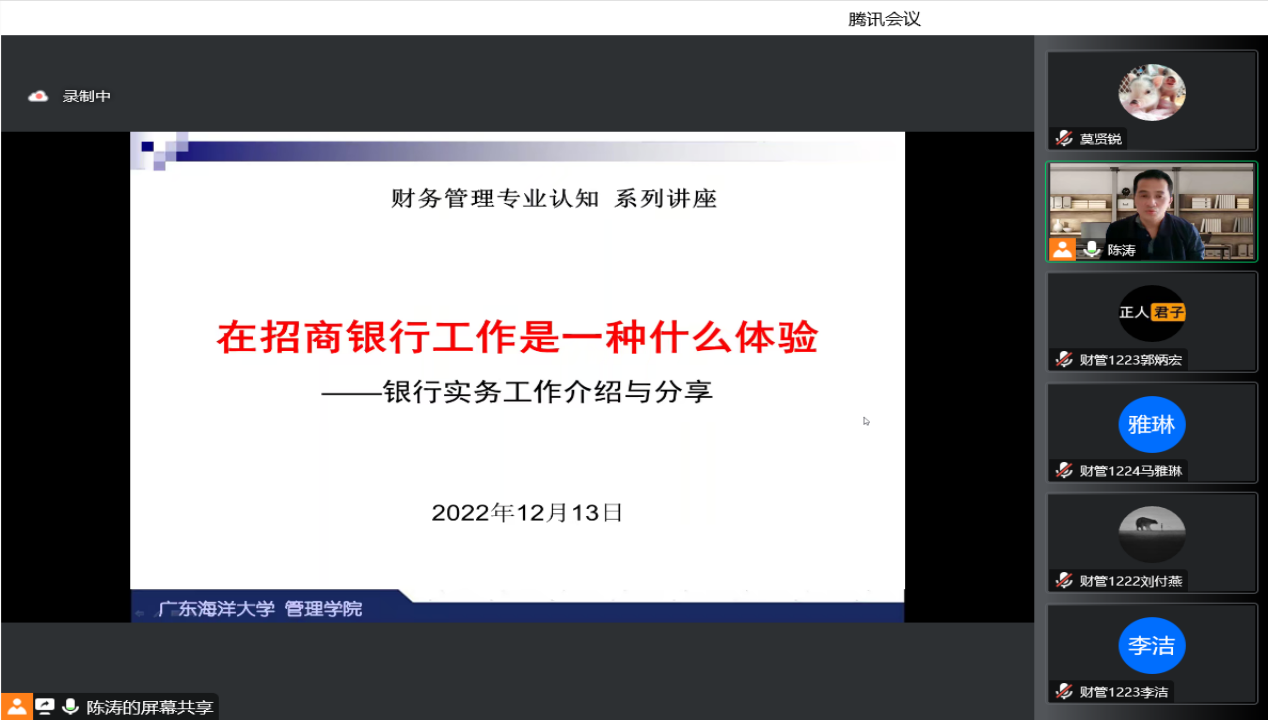
Task: Click the blue 李洁 avatar circle
Action: pos(1151,645)
